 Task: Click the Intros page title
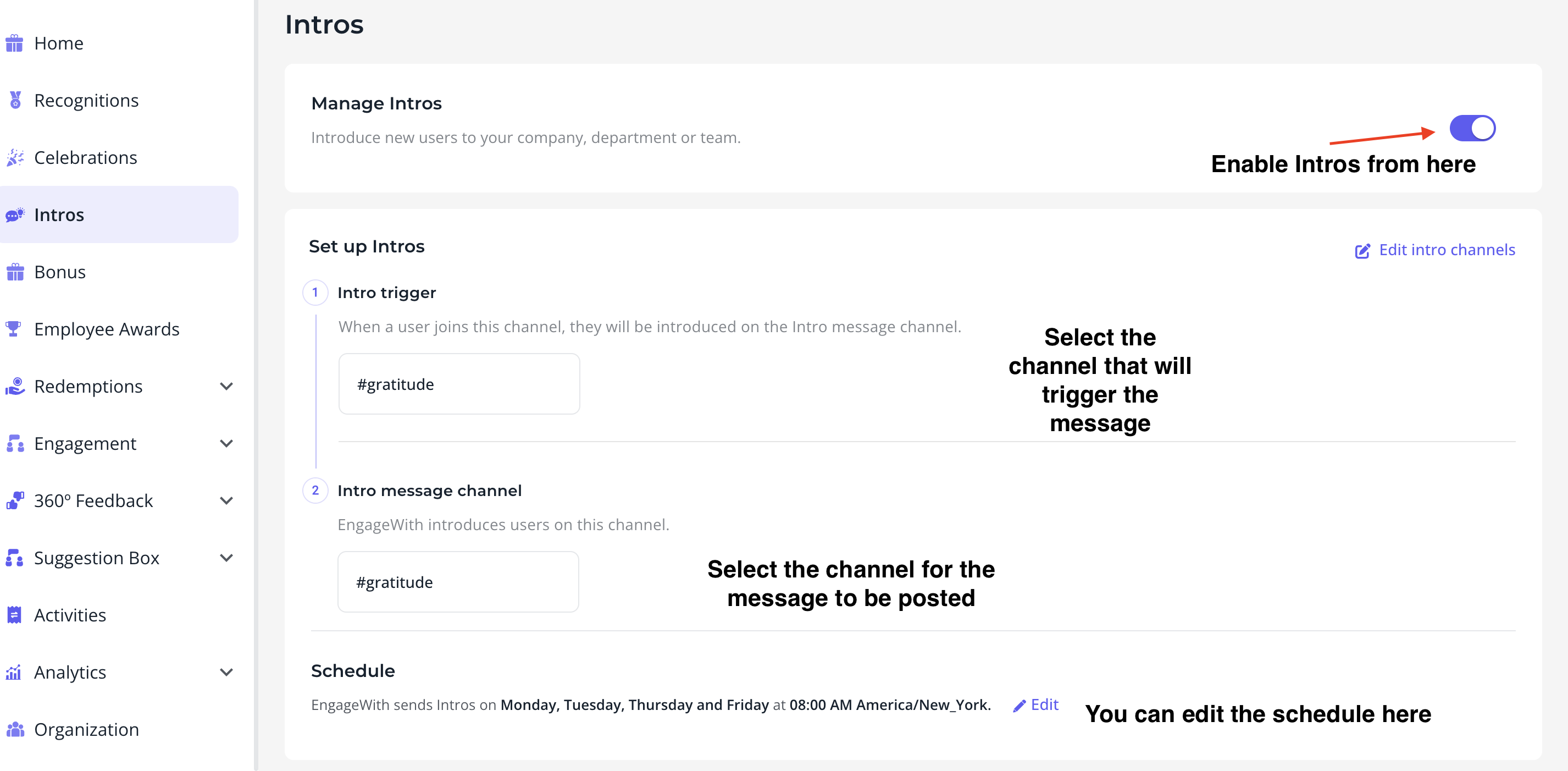pyautogui.click(x=324, y=25)
